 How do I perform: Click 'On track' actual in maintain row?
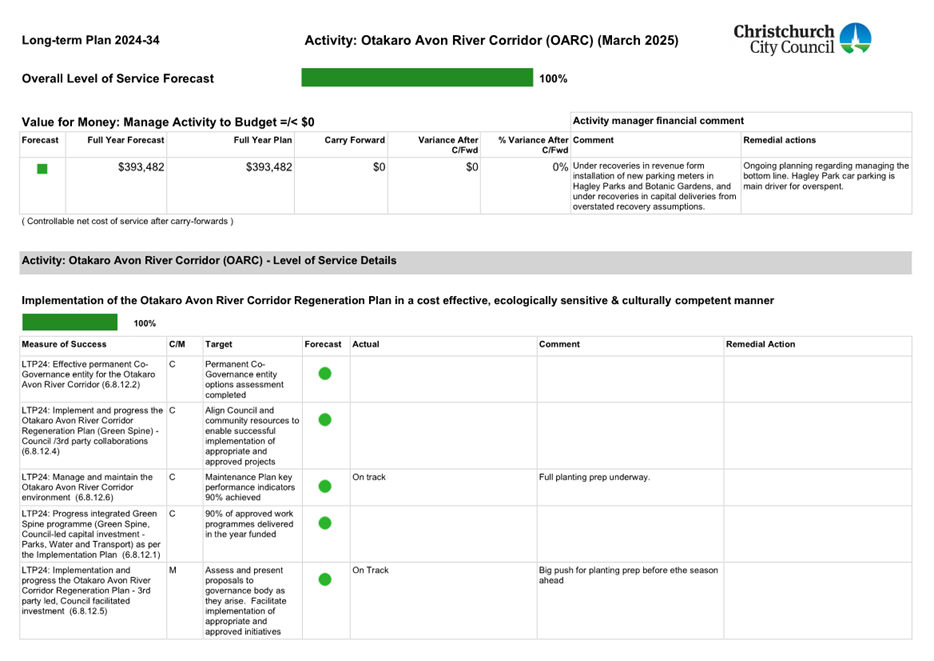(369, 477)
